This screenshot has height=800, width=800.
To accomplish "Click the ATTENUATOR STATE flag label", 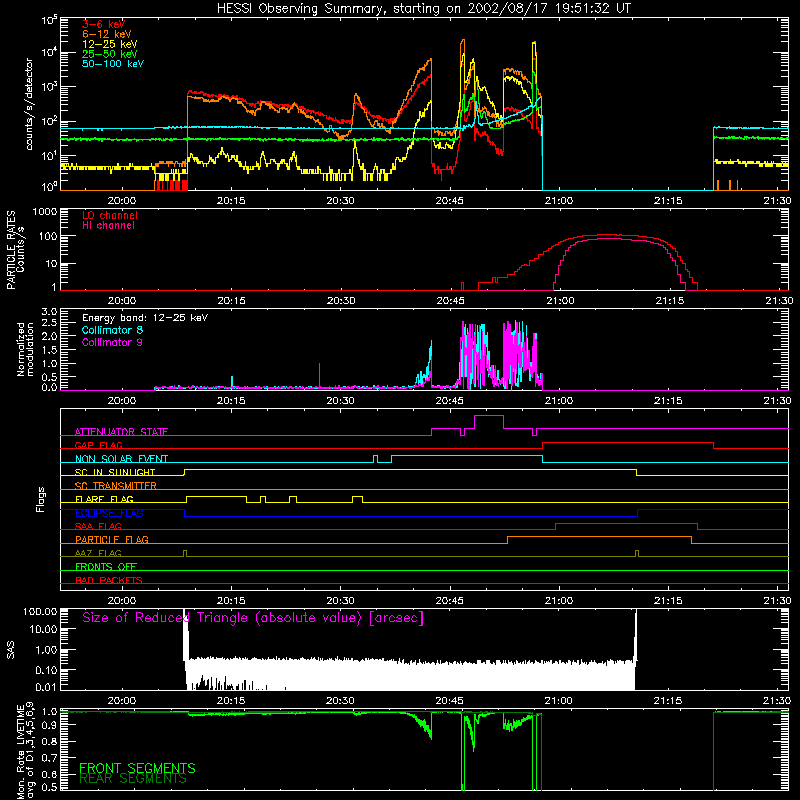I will point(121,432).
